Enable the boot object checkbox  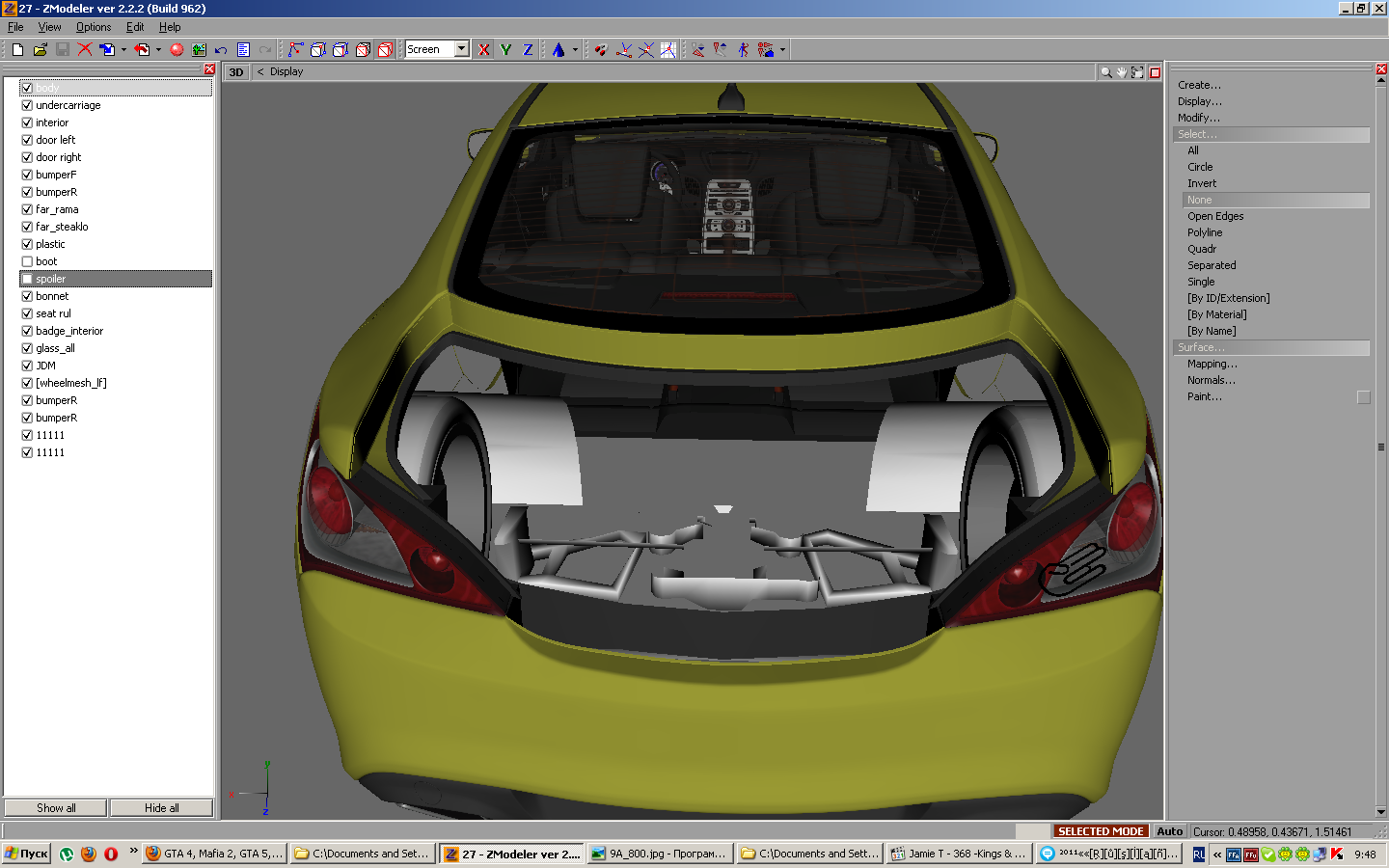coord(27,261)
